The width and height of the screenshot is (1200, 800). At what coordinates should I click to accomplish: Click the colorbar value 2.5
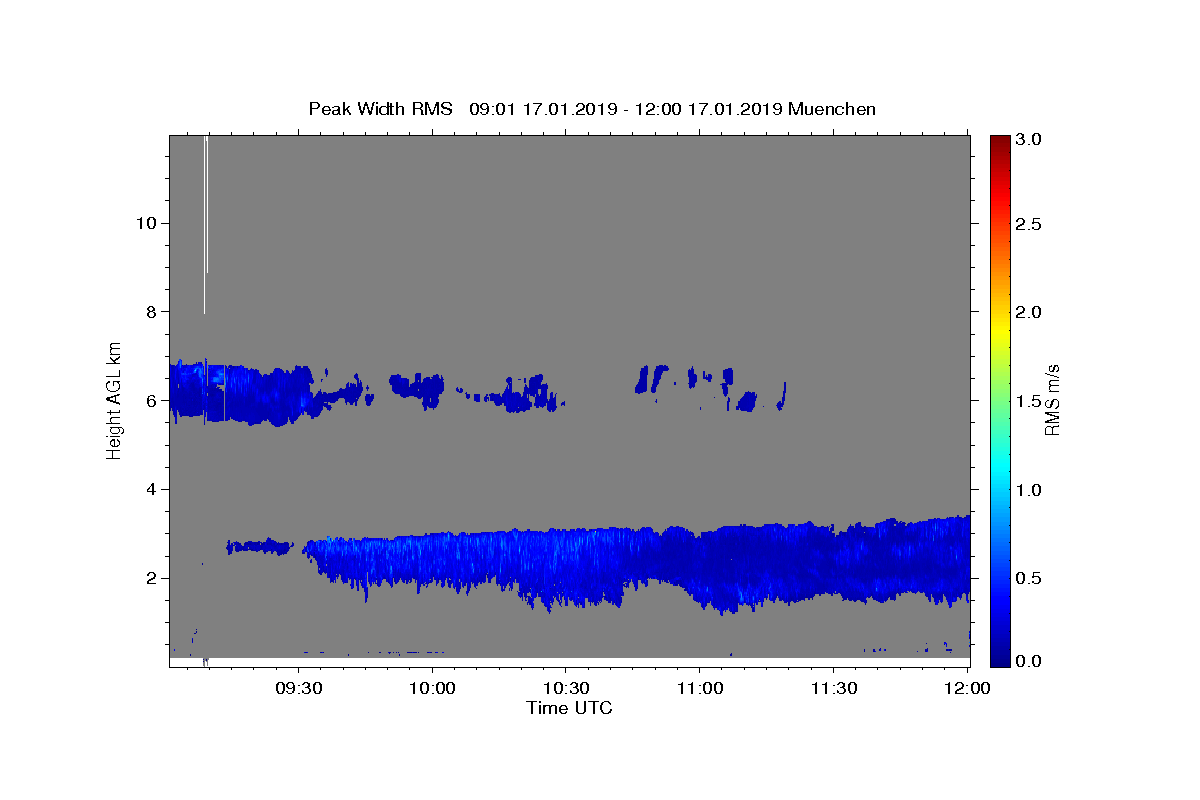point(1030,224)
